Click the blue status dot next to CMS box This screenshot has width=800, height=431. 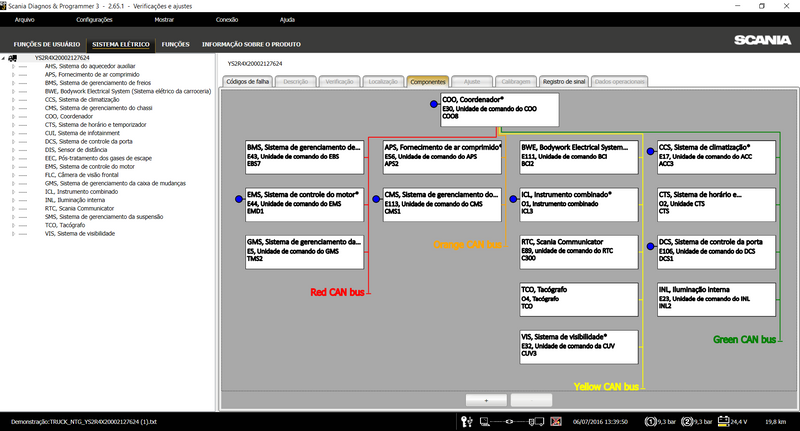point(376,199)
